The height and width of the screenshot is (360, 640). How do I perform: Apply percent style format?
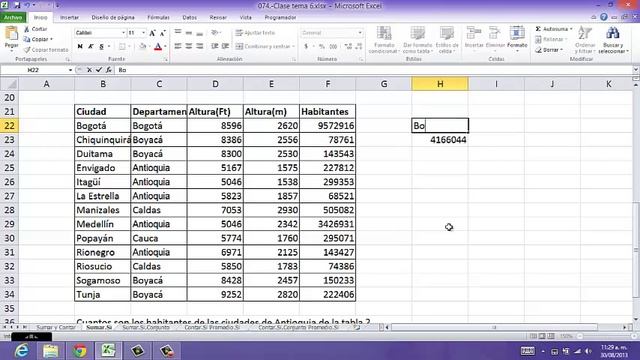tap(322, 47)
